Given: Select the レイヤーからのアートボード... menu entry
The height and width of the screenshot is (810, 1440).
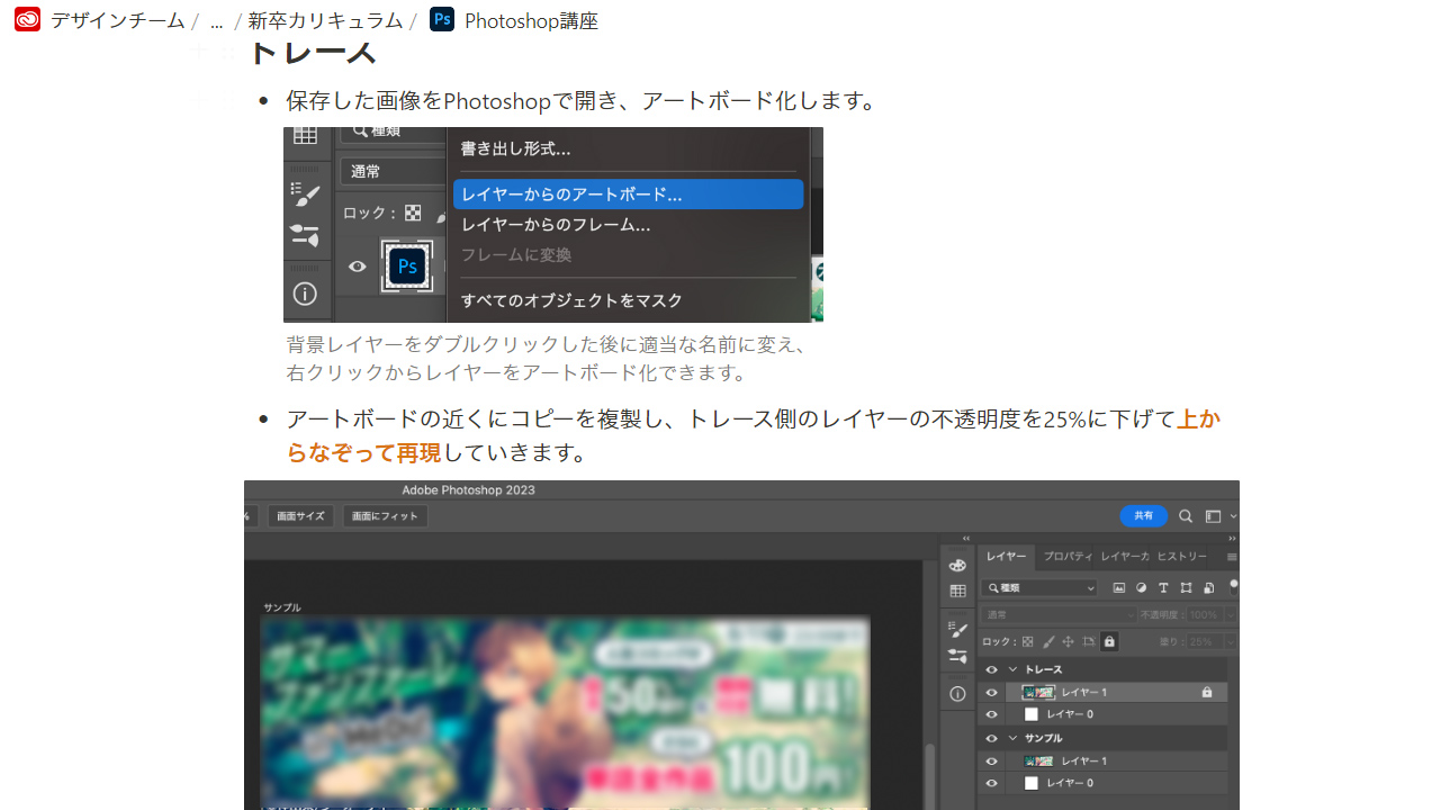Looking at the screenshot, I should point(628,195).
